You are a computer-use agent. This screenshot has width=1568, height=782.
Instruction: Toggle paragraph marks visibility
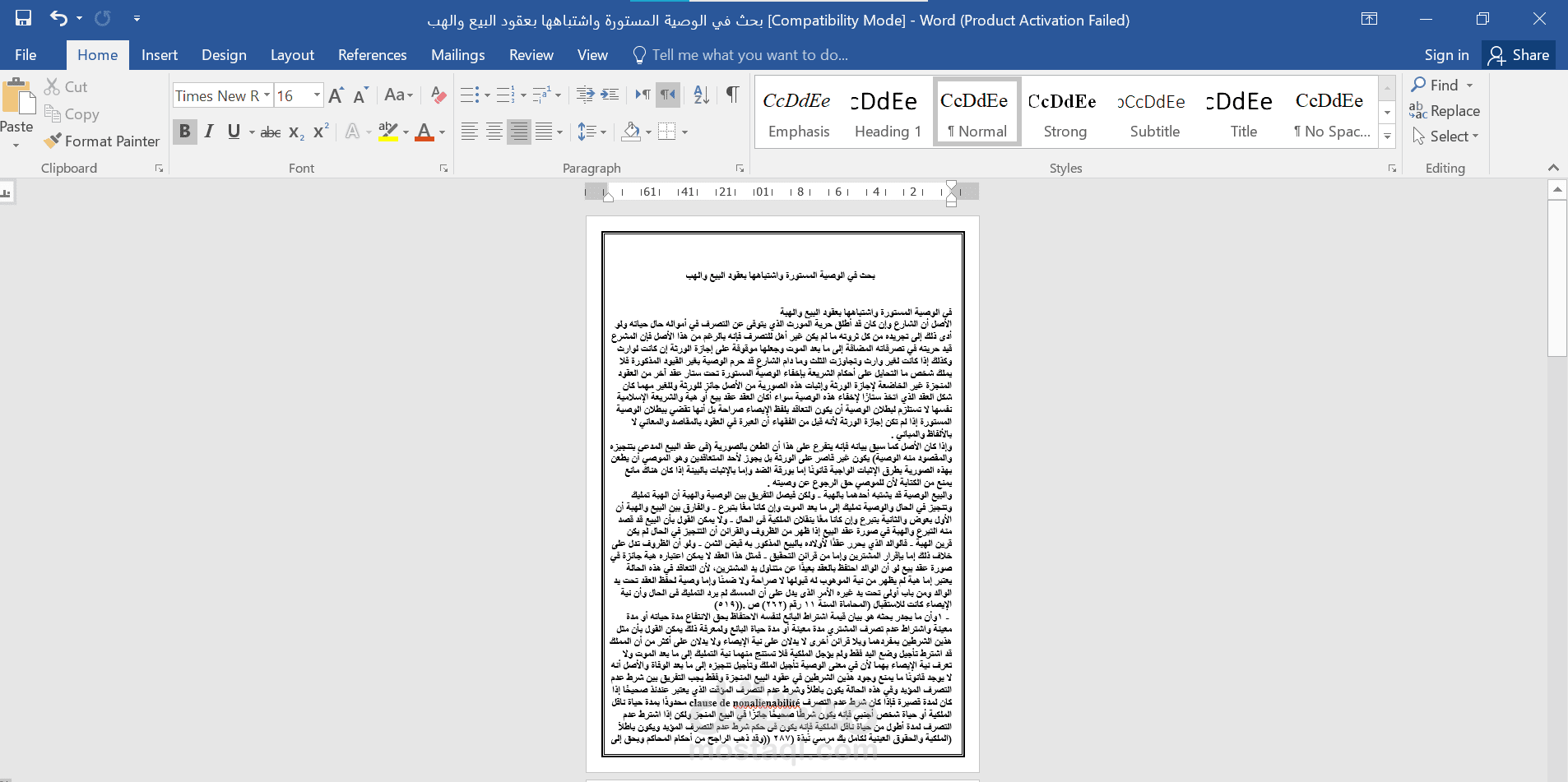coord(731,95)
